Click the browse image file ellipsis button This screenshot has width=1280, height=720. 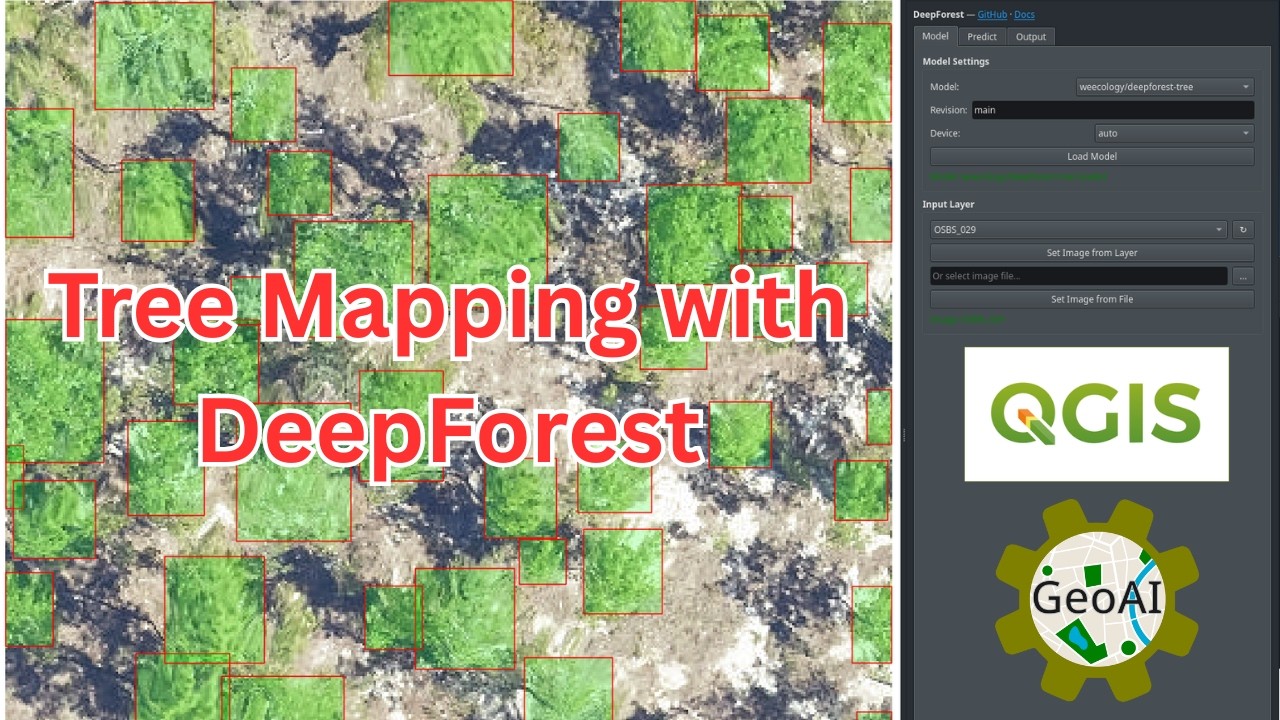1243,276
